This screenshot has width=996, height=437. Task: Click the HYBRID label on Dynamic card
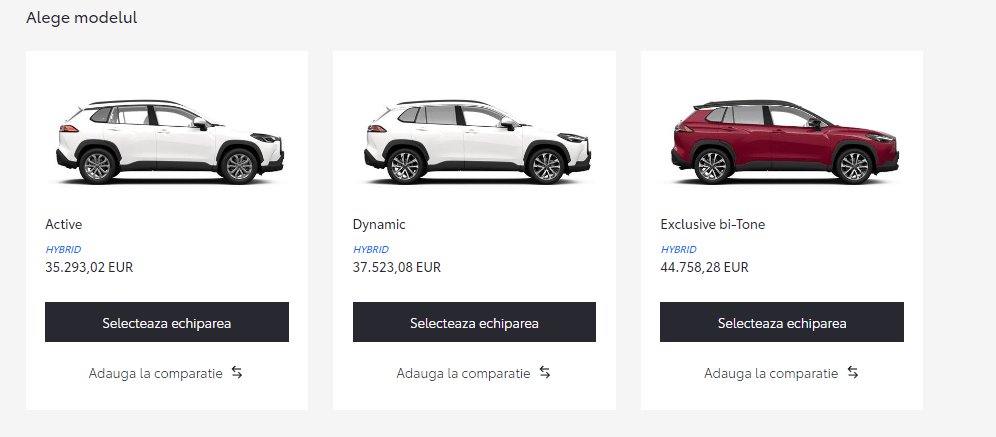[x=371, y=249]
